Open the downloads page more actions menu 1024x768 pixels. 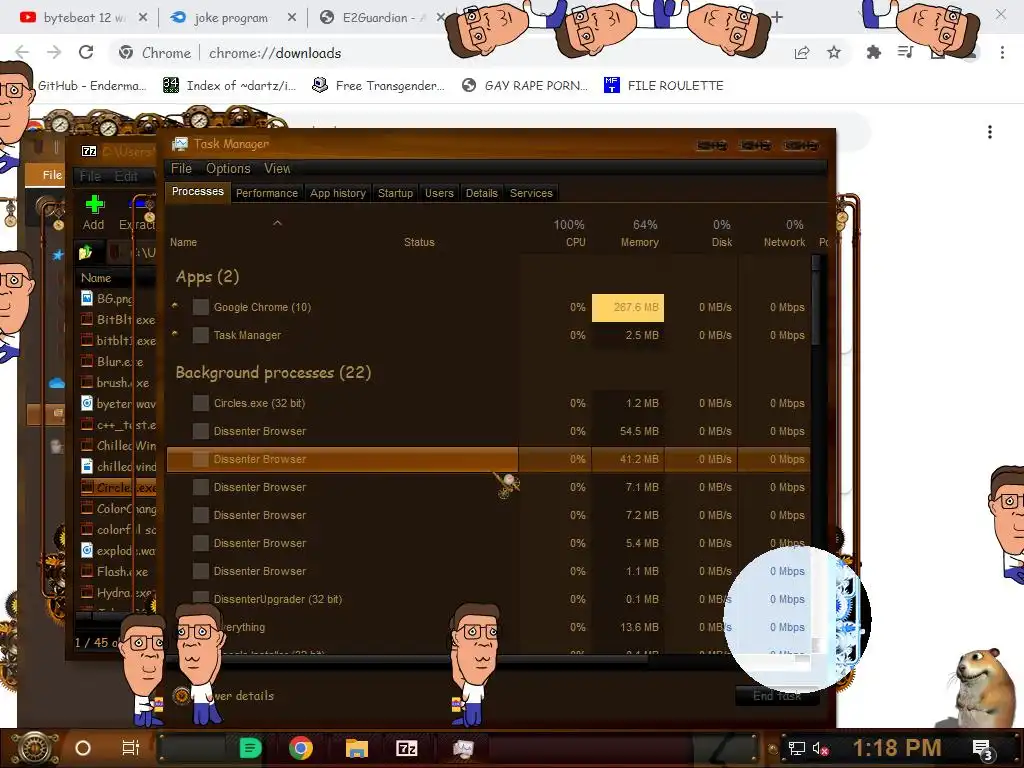[x=990, y=132]
